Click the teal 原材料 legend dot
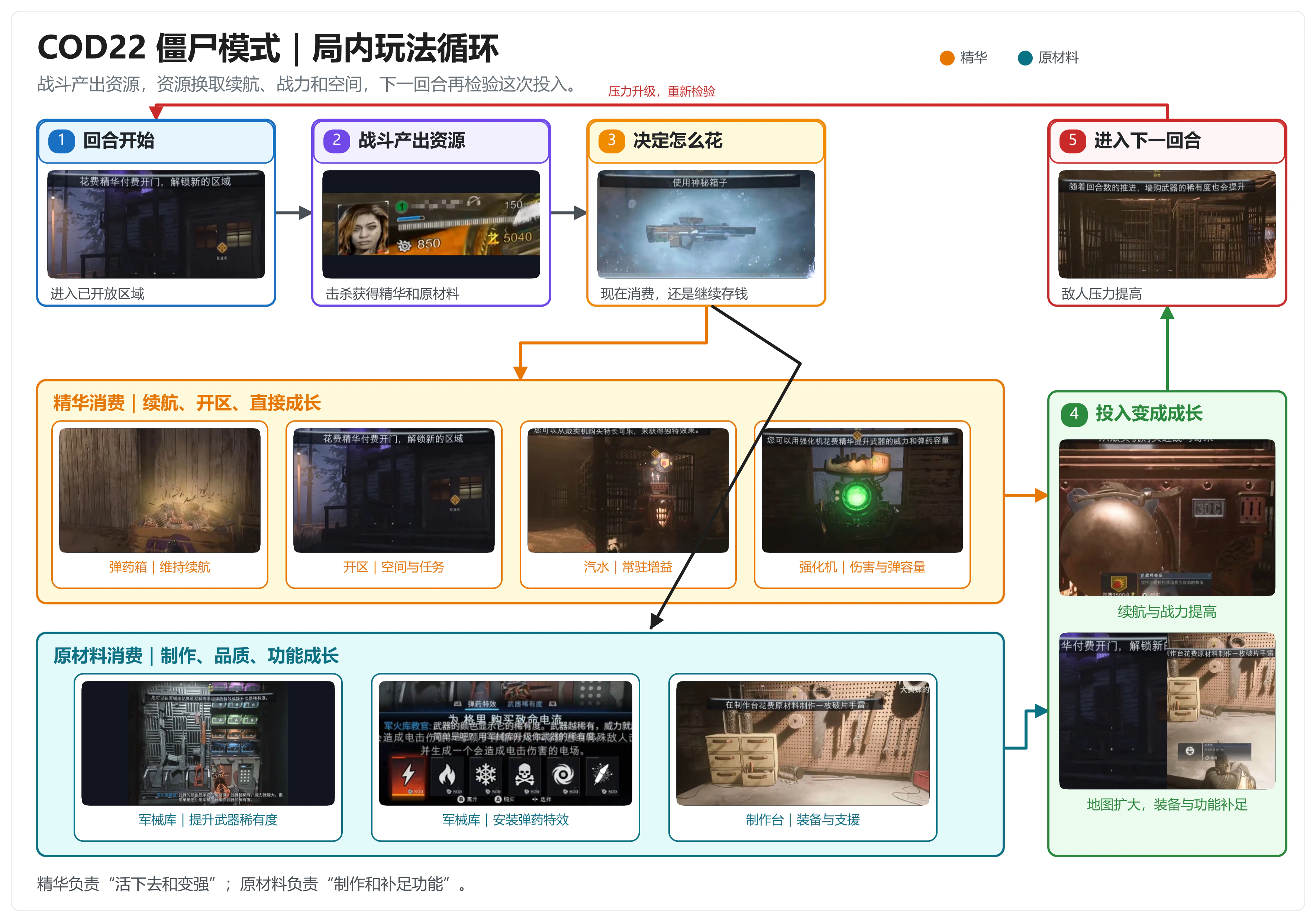Viewport: 1316px width, 922px height. point(1025,58)
